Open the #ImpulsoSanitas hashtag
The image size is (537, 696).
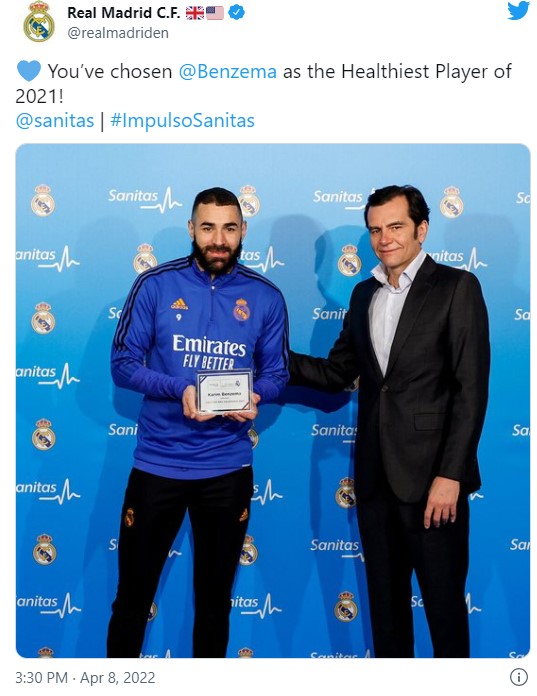coord(182,121)
